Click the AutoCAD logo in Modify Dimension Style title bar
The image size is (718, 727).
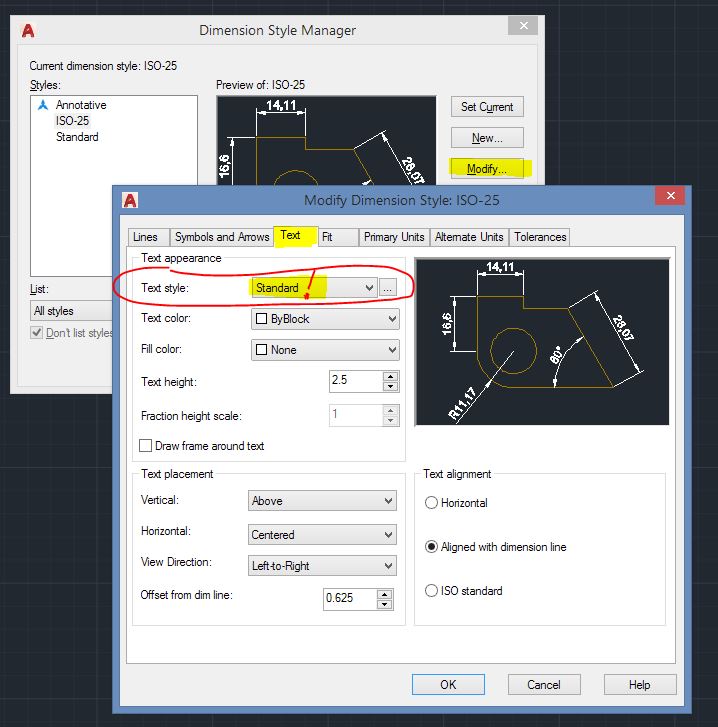click(x=130, y=200)
